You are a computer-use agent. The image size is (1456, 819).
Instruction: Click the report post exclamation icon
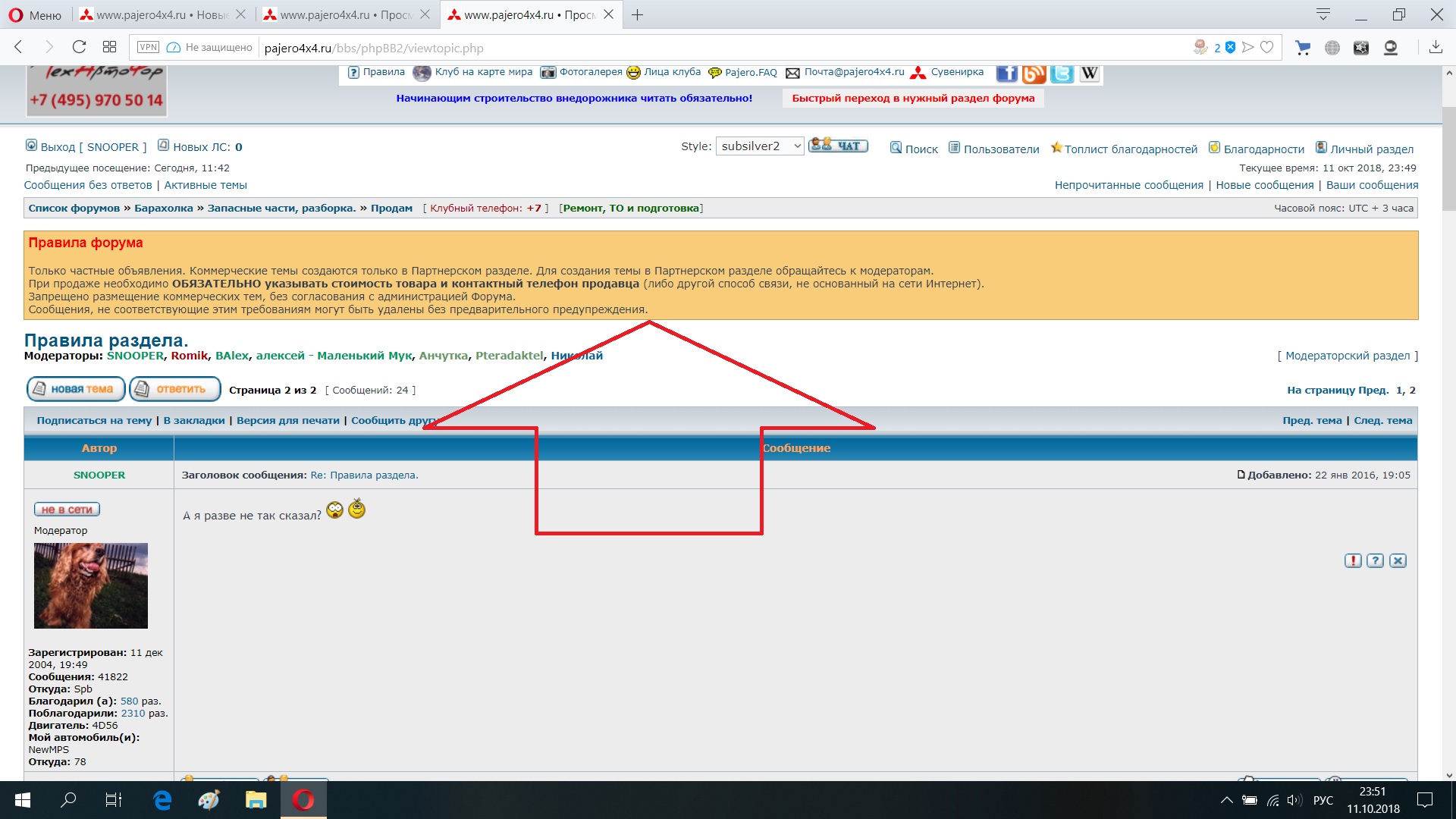coord(1353,560)
